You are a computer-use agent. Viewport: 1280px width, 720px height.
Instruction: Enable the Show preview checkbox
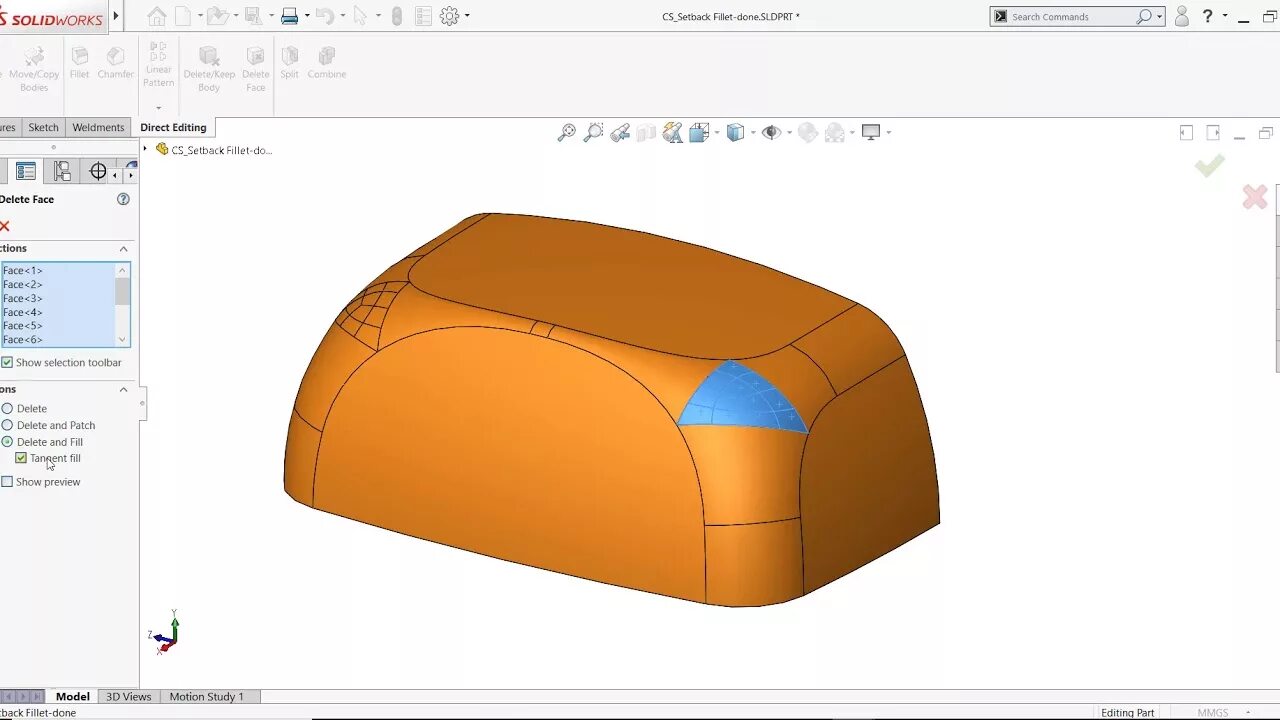[8, 481]
